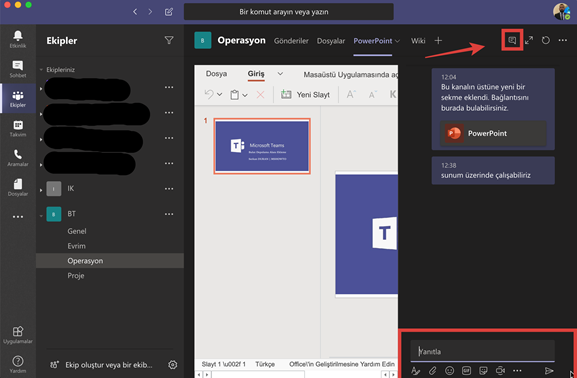Open undo dropdown arrow

coord(220,95)
